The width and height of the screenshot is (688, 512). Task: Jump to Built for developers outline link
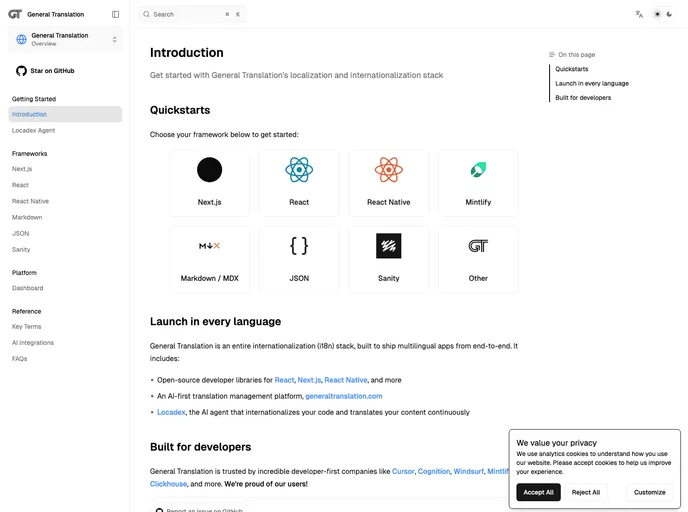click(x=583, y=97)
